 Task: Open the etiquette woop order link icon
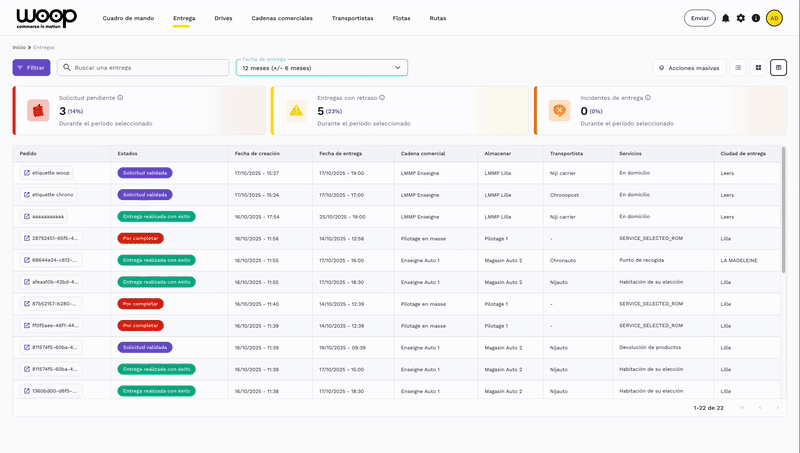coord(27,173)
